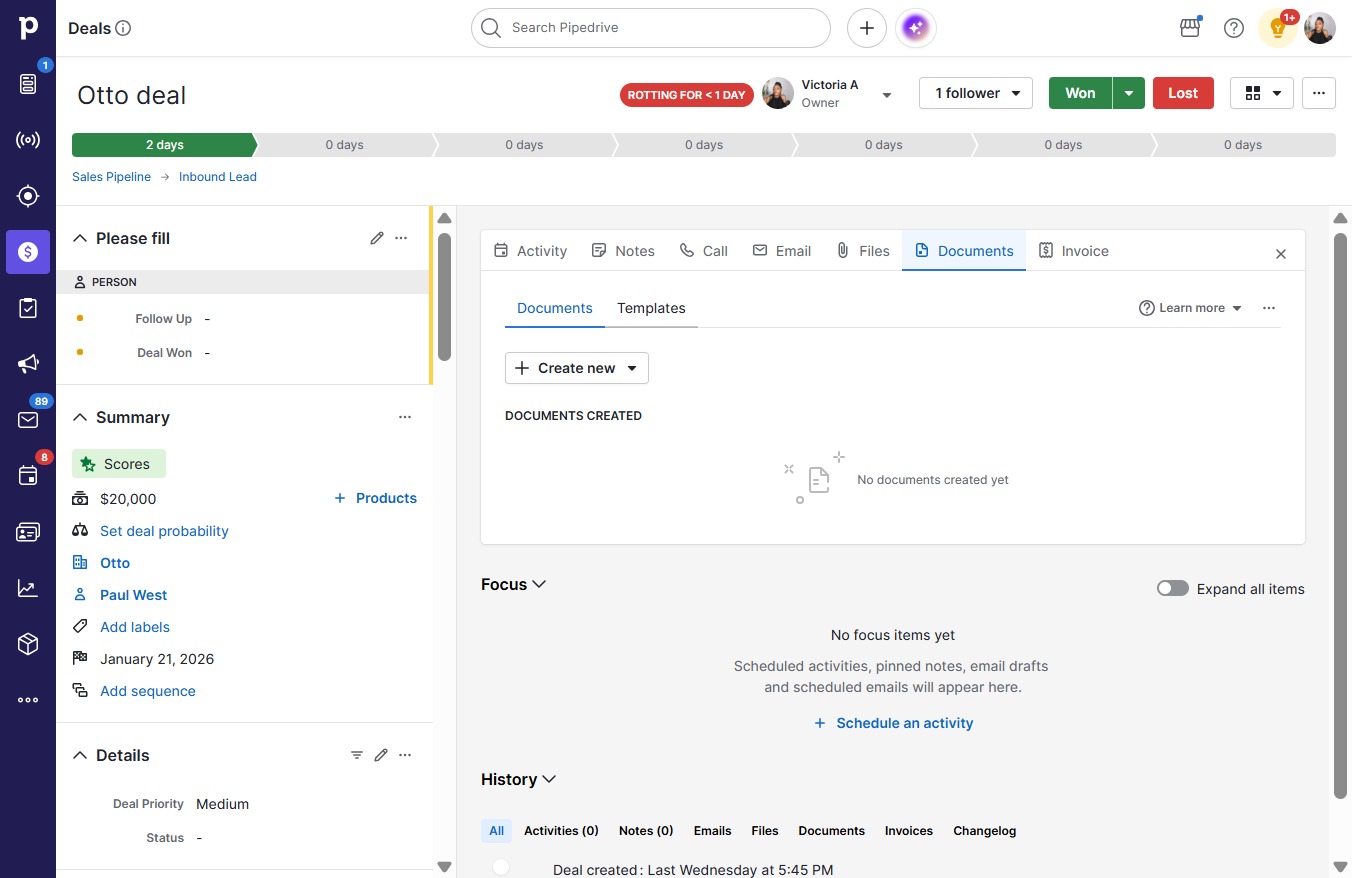
Task: Open the dropdown arrow next to Won
Action: 1129,93
